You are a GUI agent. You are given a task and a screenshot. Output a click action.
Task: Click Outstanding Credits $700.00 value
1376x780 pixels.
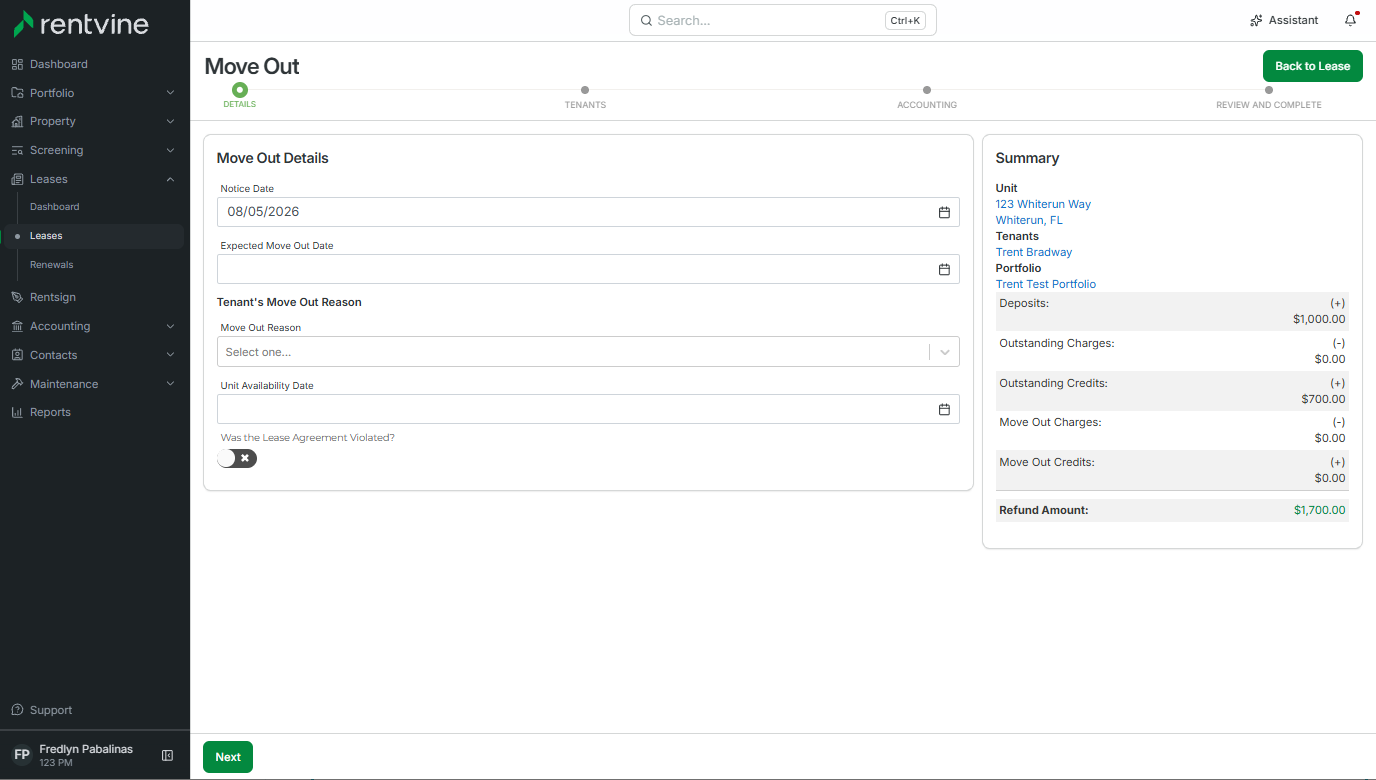pos(1324,399)
